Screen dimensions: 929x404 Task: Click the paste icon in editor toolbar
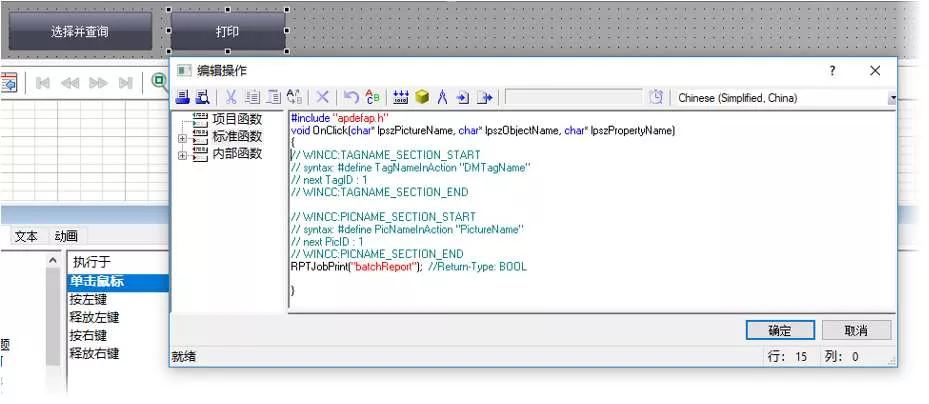click(x=273, y=98)
